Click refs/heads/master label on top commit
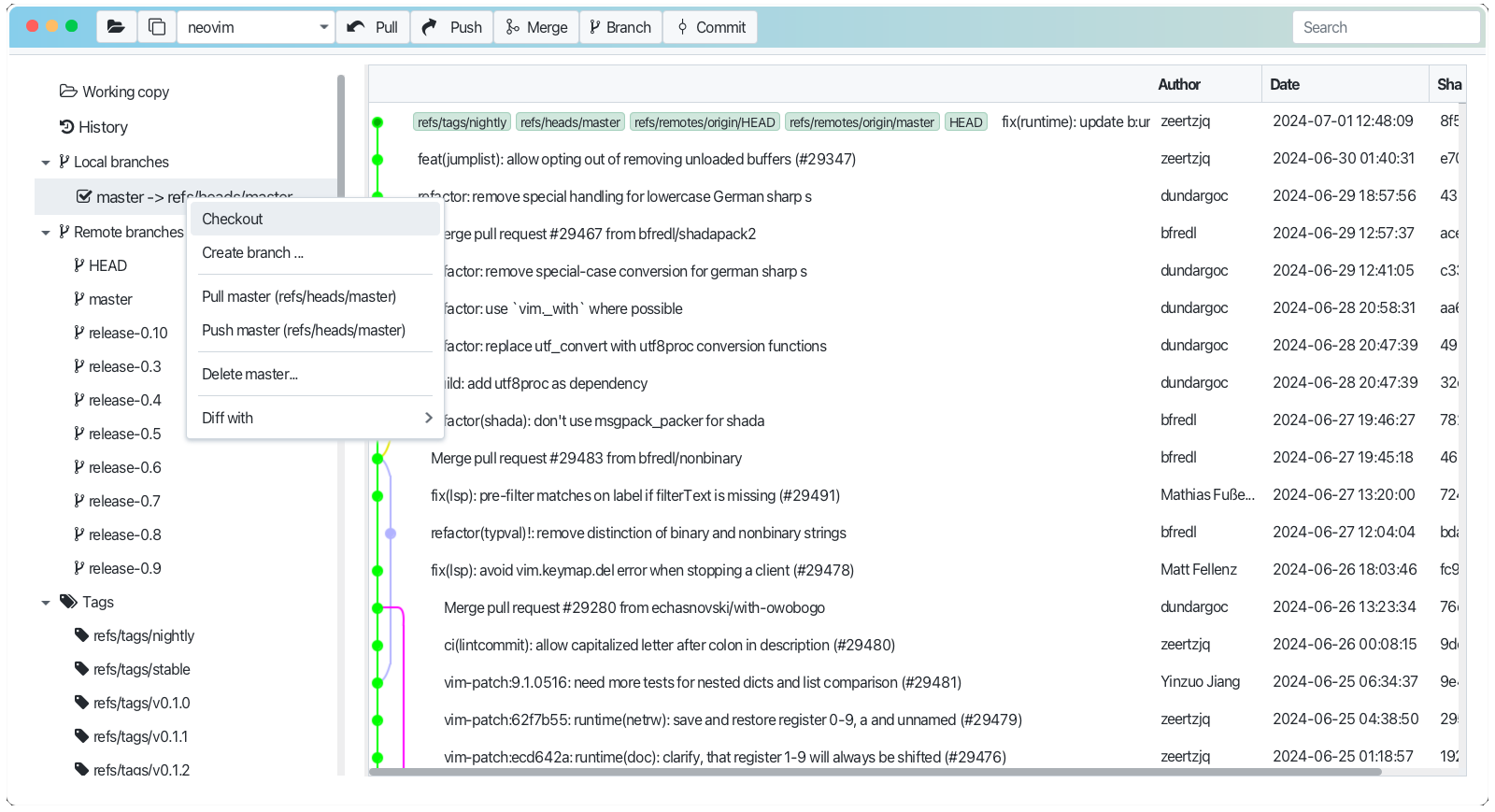1495x812 pixels. [570, 122]
